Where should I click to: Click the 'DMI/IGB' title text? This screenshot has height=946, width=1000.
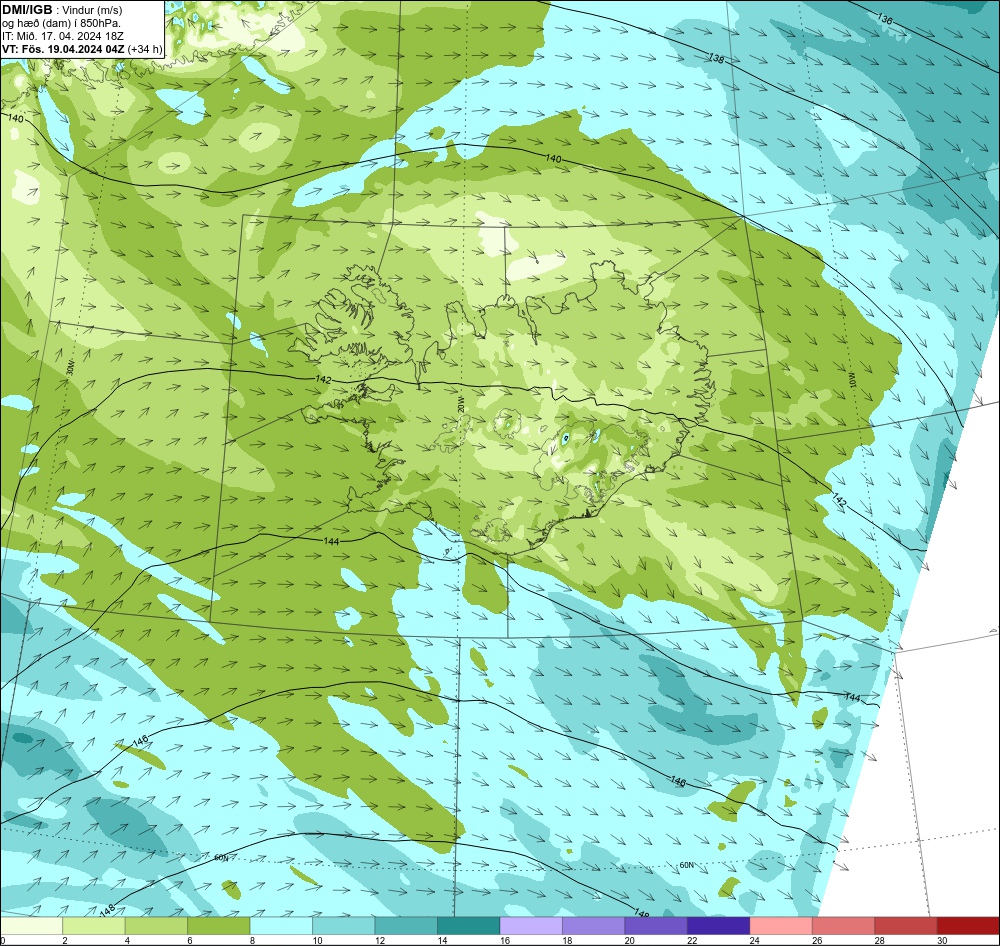pos(27,9)
